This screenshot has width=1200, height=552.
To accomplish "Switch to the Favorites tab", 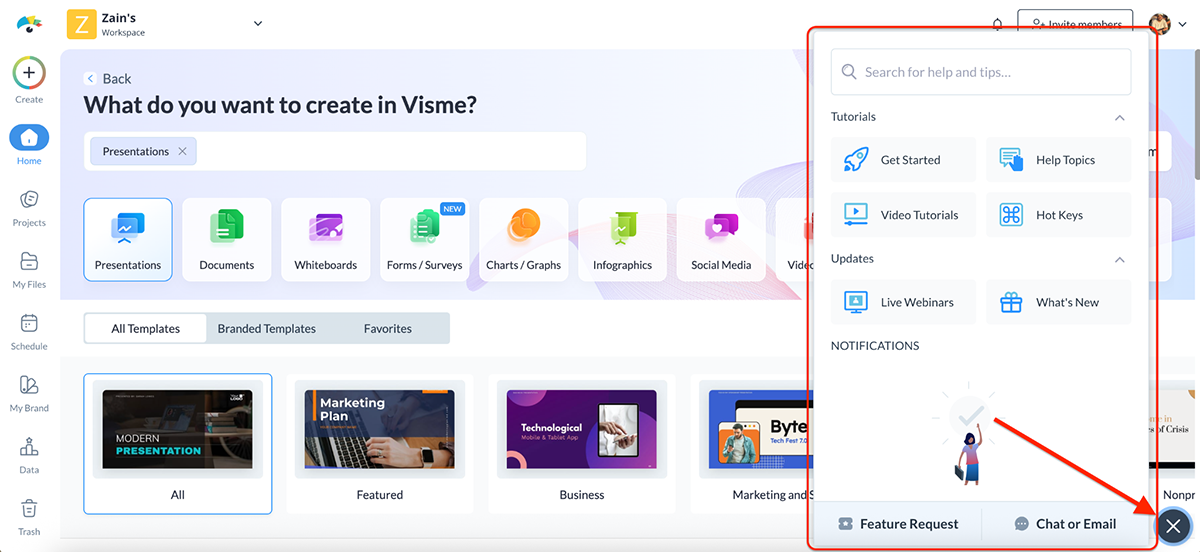I will [387, 328].
